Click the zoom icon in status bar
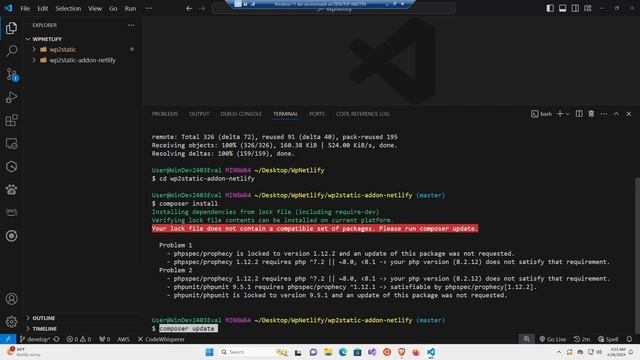 (x=527, y=339)
